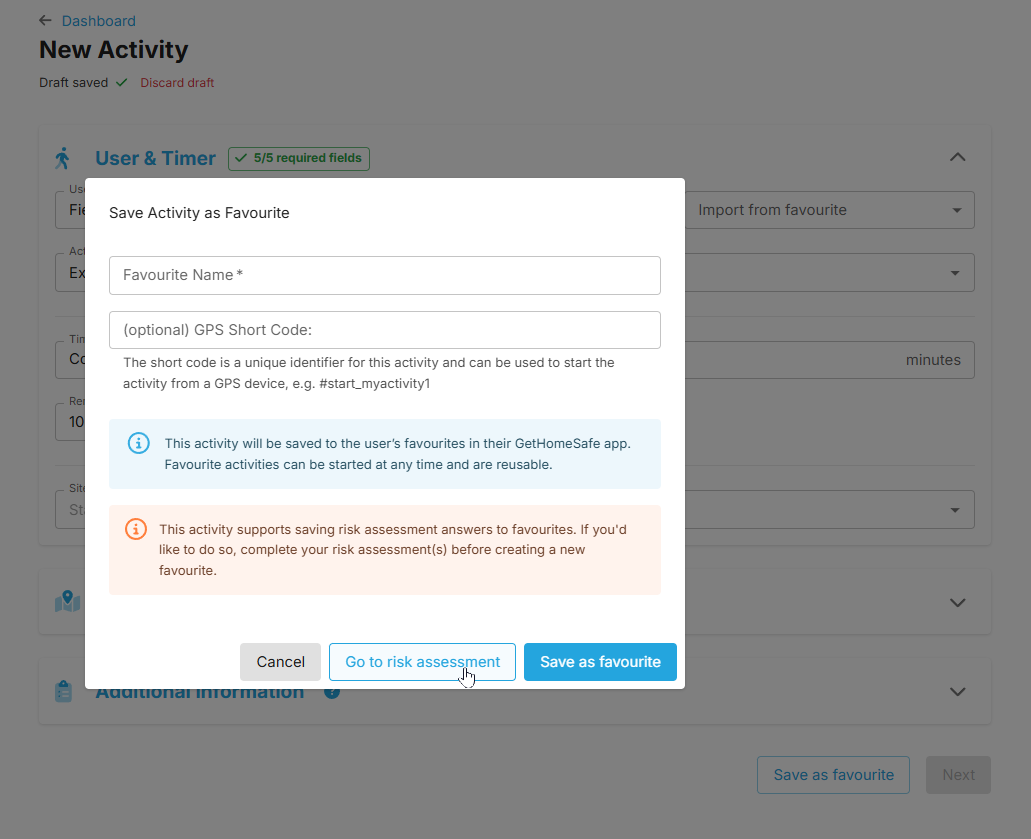Click Go to risk assessment button
This screenshot has width=1031, height=839.
(x=422, y=662)
